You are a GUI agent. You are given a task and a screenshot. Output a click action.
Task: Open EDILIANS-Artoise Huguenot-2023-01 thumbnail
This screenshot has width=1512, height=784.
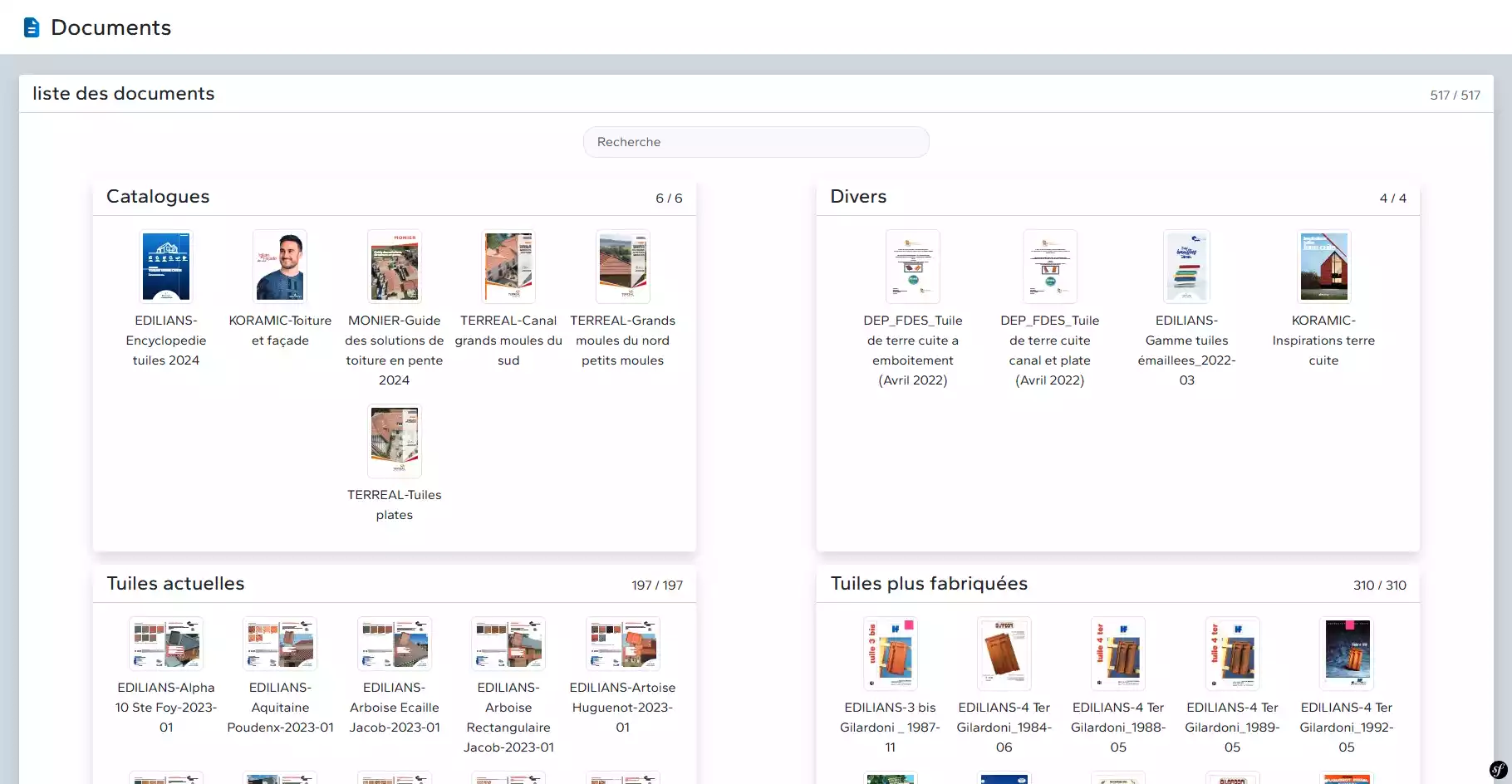pos(622,644)
